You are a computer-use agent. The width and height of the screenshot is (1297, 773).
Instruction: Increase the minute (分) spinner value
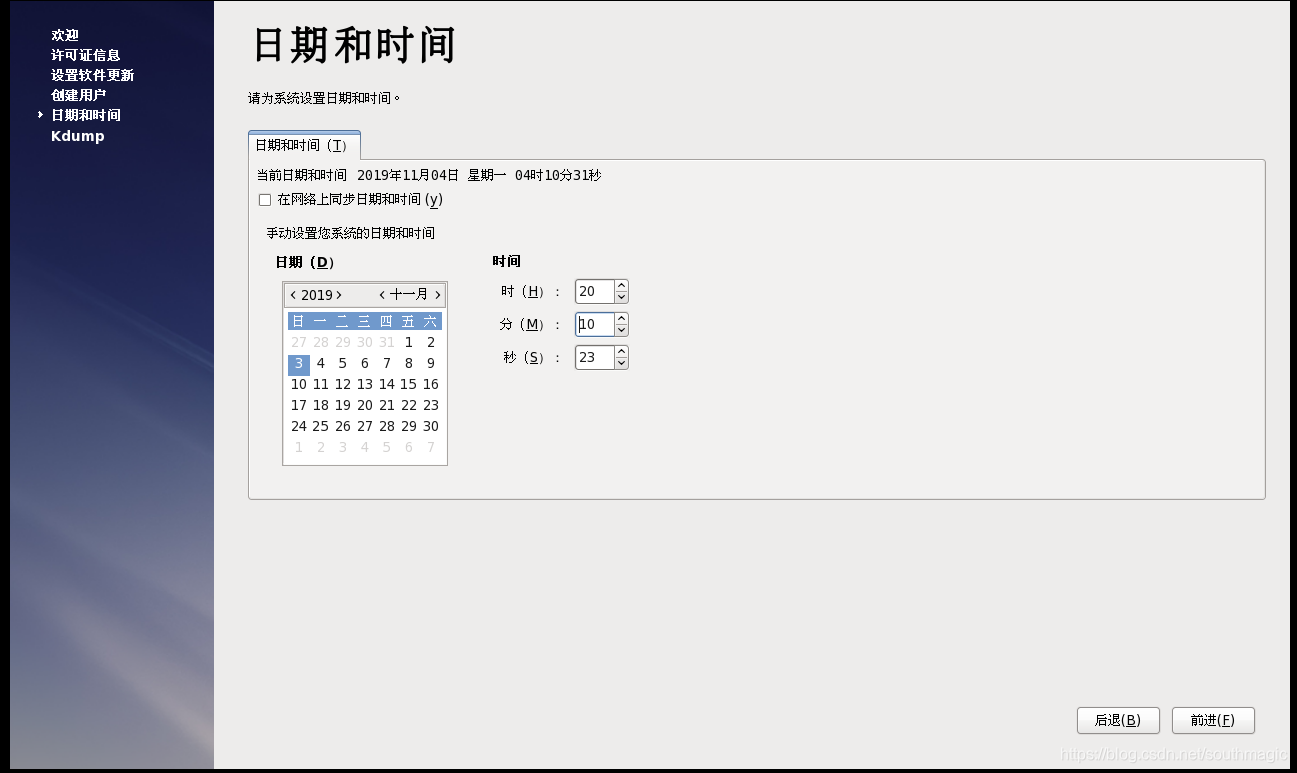[622, 319]
